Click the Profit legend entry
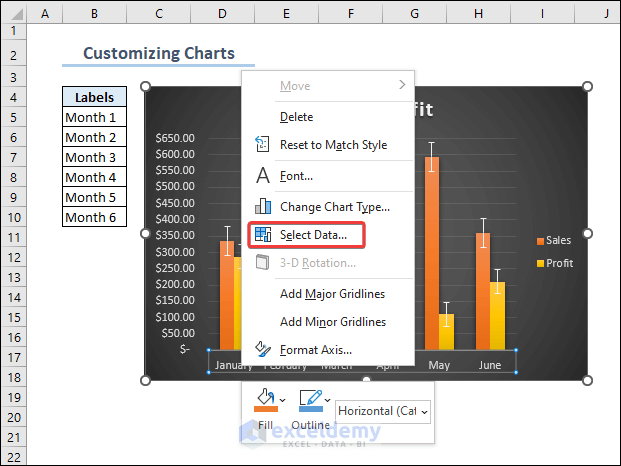621x466 pixels. [x=554, y=263]
